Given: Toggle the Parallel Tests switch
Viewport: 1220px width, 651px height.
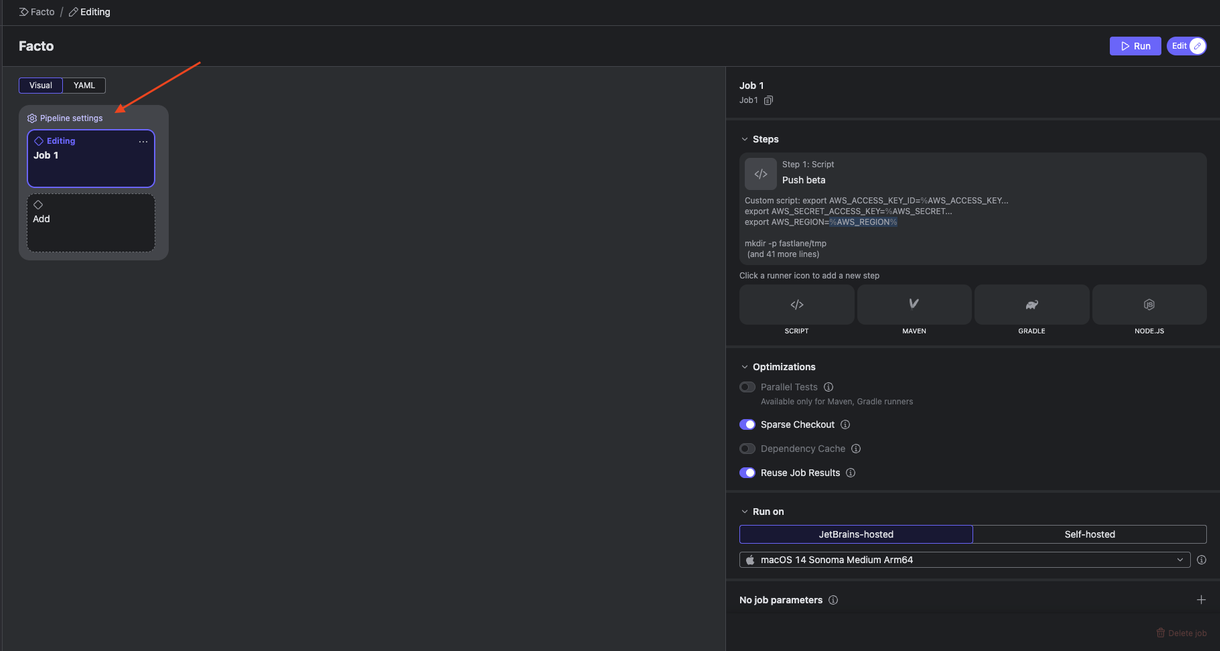Looking at the screenshot, I should 747,387.
